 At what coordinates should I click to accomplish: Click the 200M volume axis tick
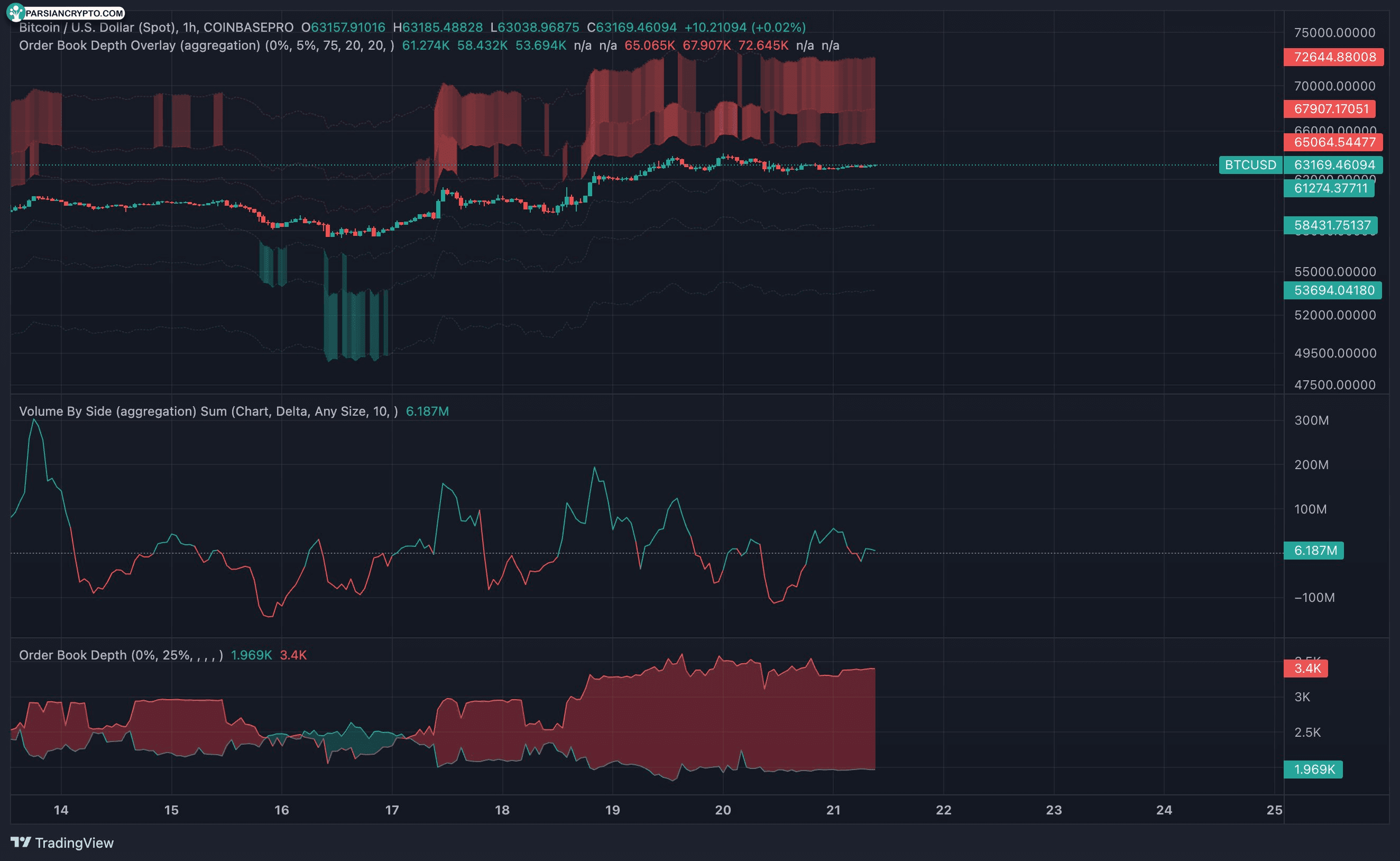[x=1311, y=465]
